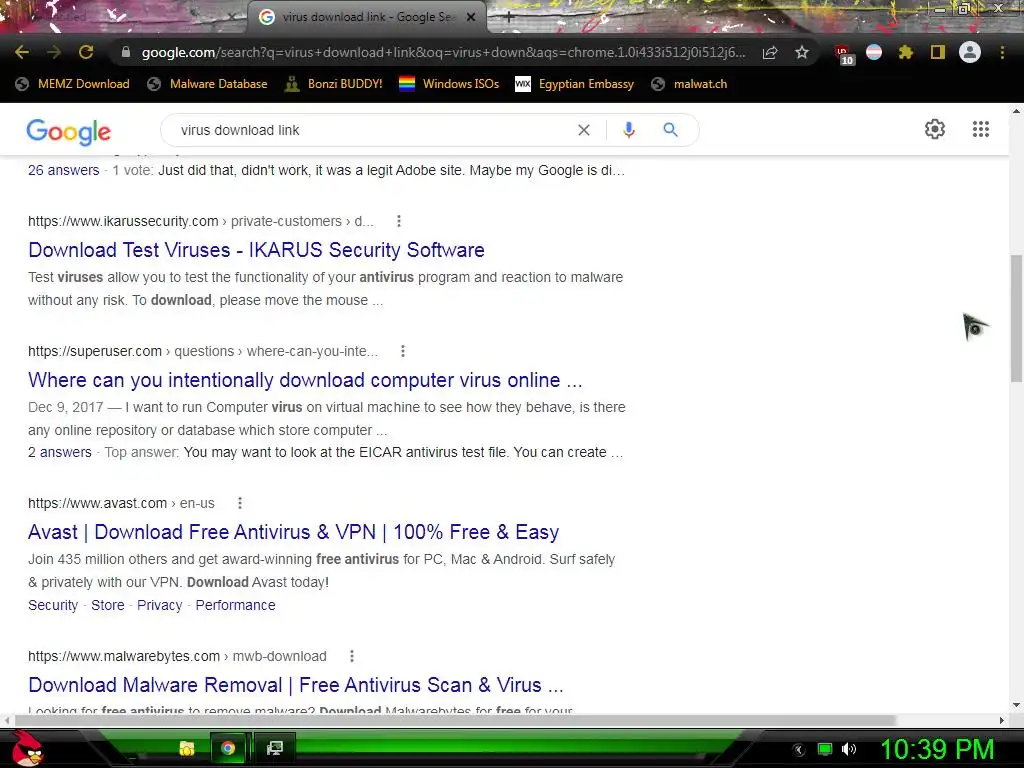Screen dimensions: 1024x768
Task: Open the monitor app on taskbar
Action: tap(274, 748)
